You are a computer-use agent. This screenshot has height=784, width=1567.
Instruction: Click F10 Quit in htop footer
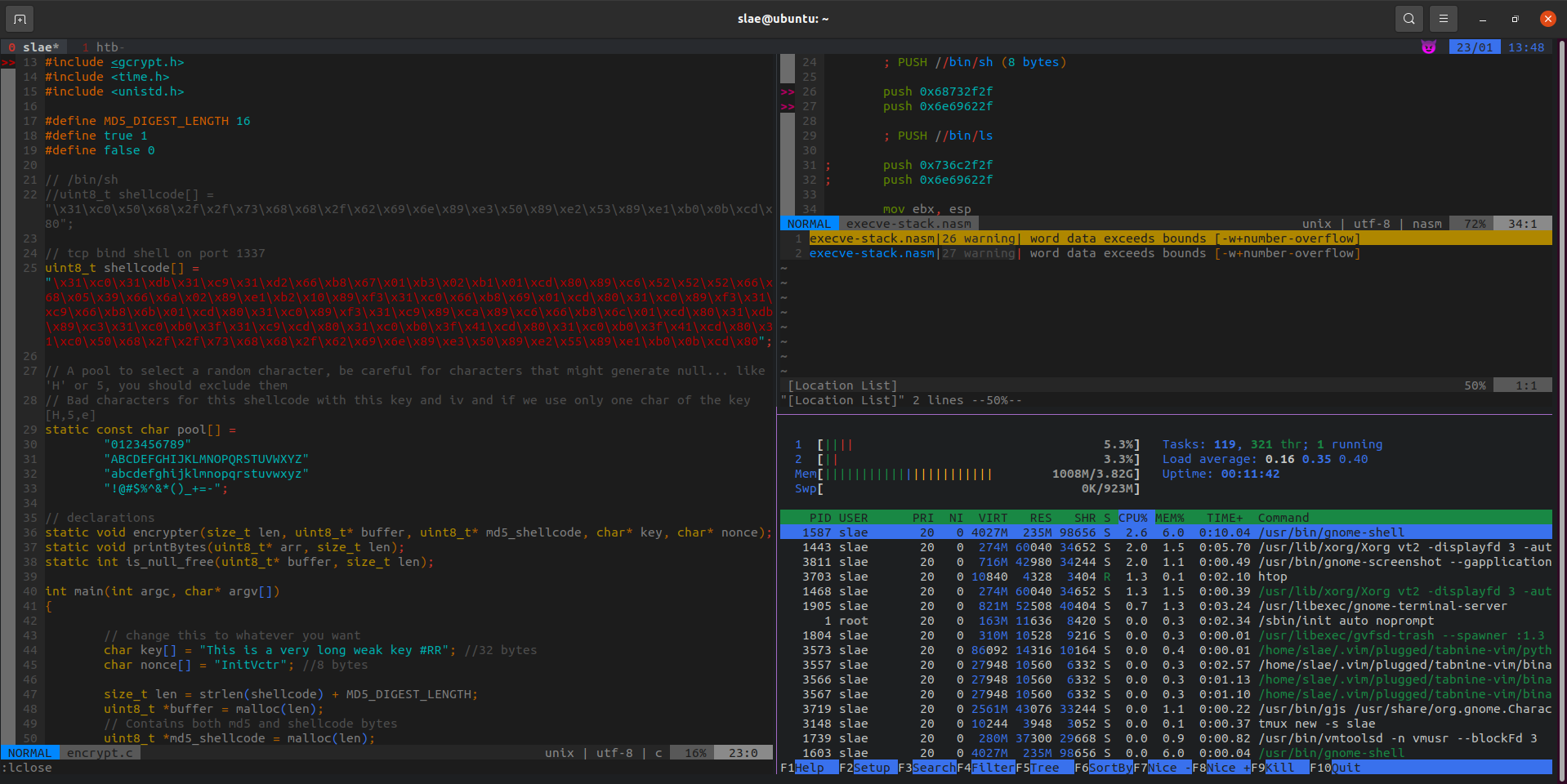click(x=1335, y=768)
